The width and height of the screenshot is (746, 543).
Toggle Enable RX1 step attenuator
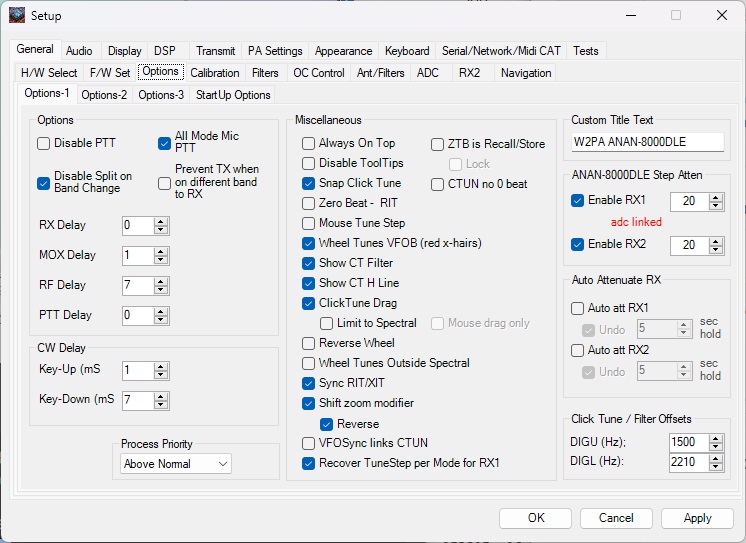click(x=577, y=200)
